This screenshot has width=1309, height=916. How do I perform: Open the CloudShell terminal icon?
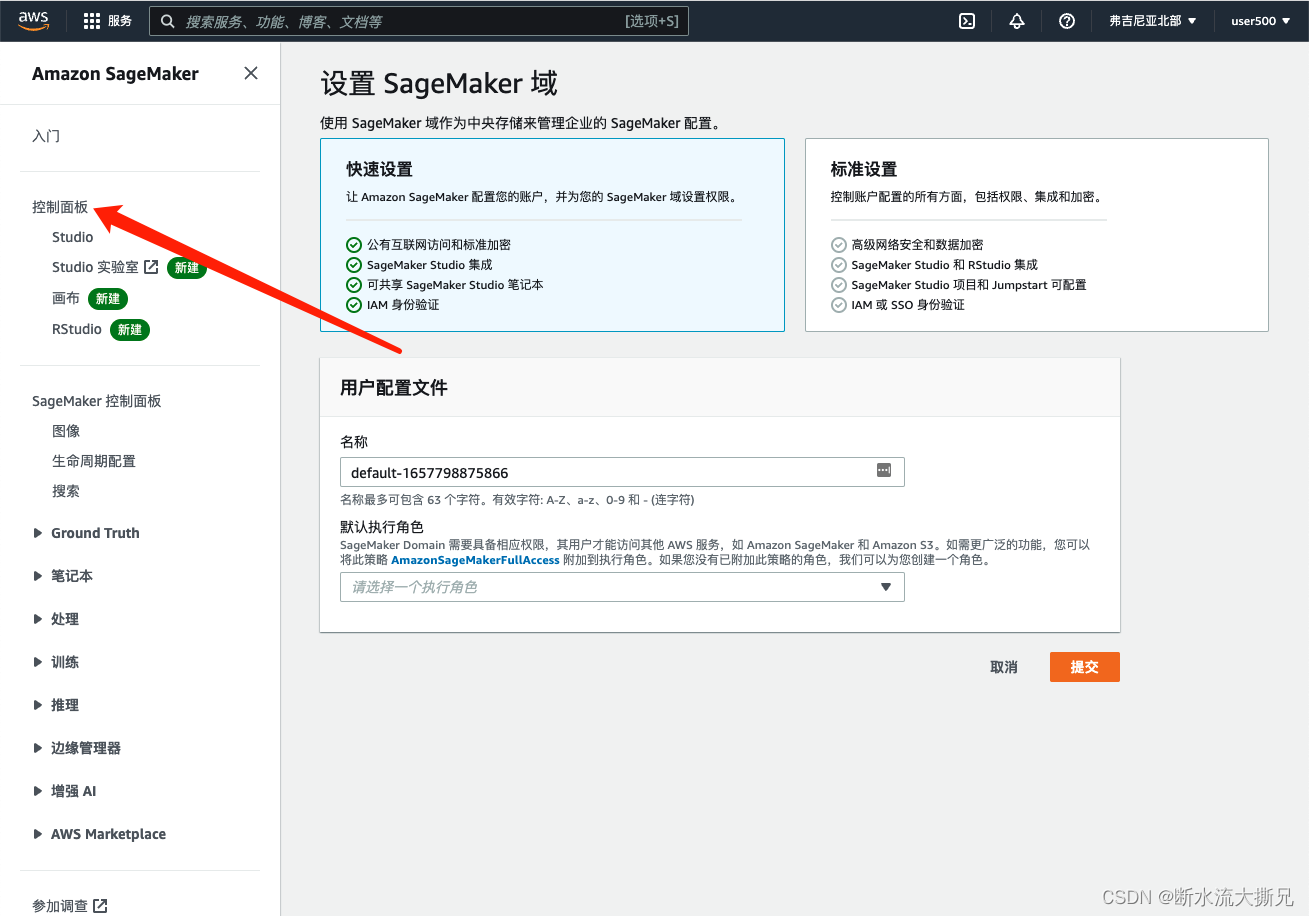[x=967, y=21]
